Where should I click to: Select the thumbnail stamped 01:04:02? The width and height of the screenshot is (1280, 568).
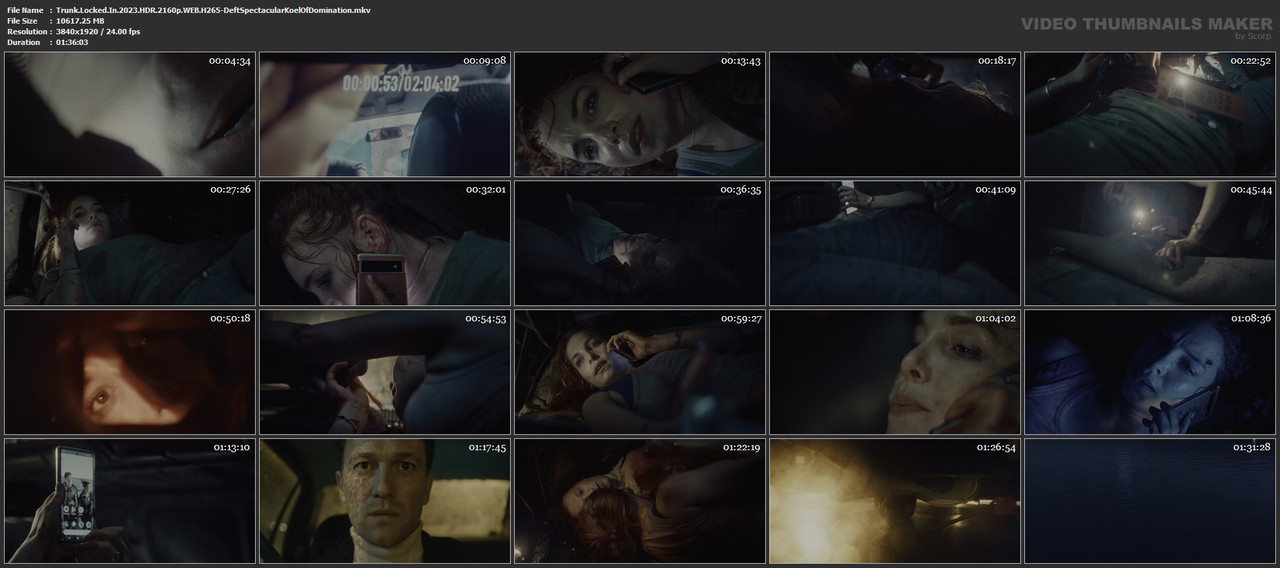(895, 372)
